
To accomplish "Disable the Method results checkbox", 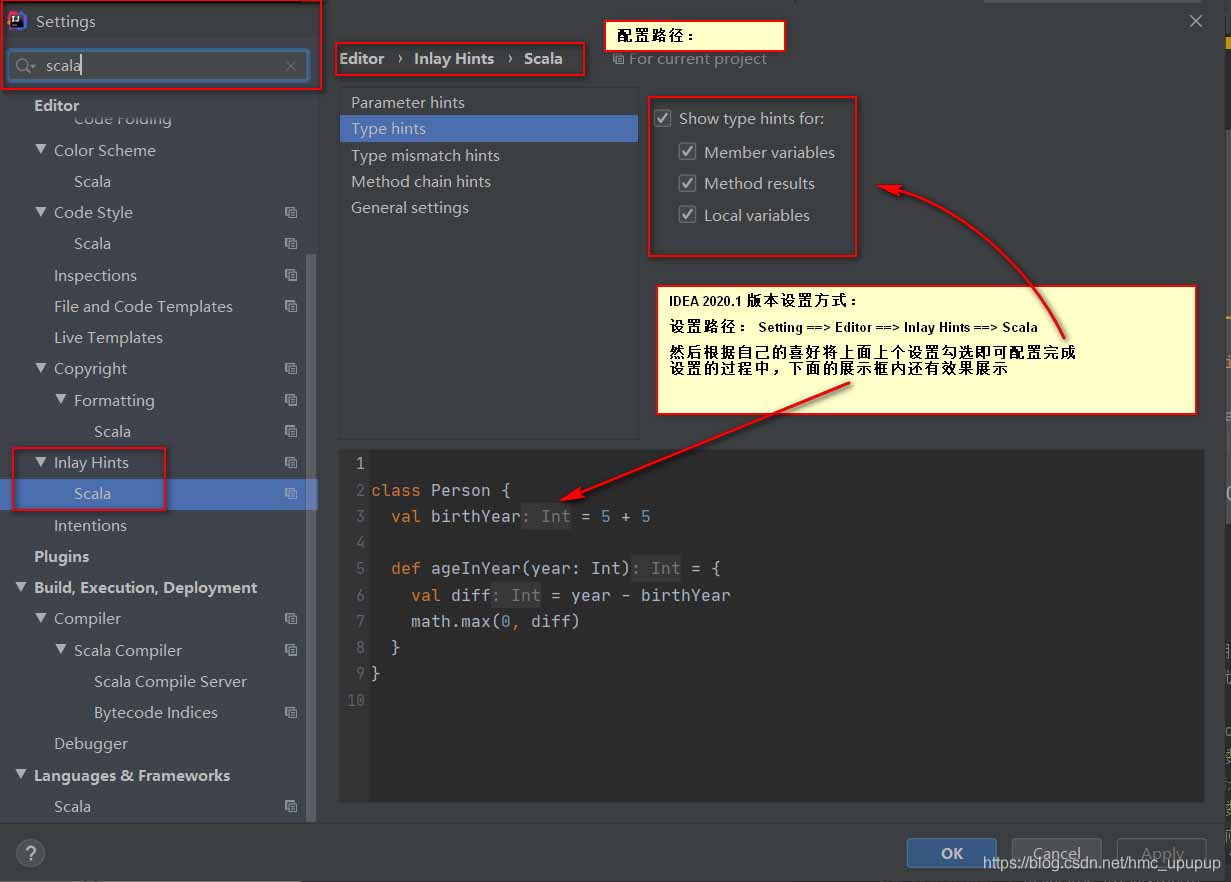I will coord(687,183).
